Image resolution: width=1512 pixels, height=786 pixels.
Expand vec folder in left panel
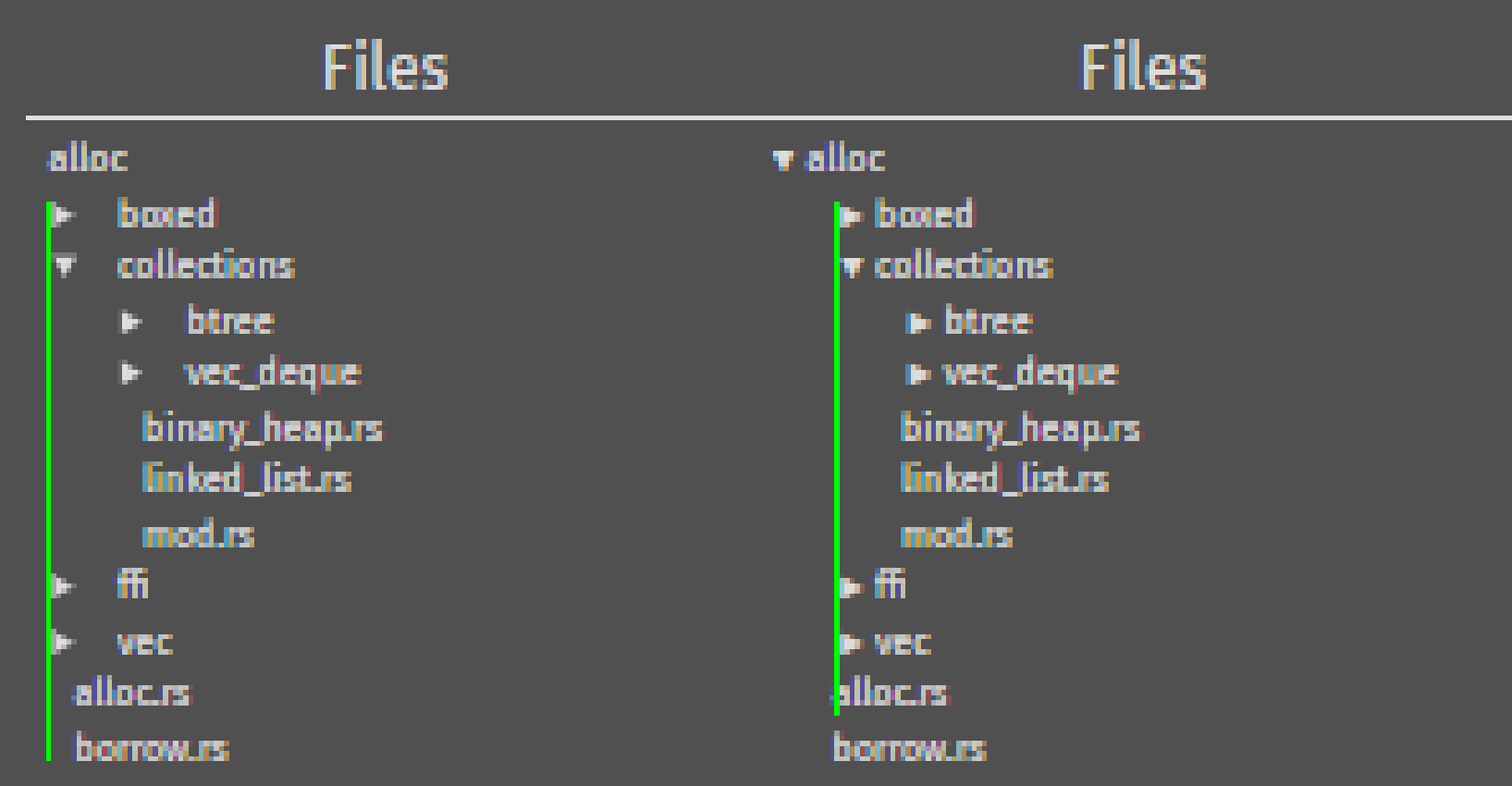(x=63, y=642)
